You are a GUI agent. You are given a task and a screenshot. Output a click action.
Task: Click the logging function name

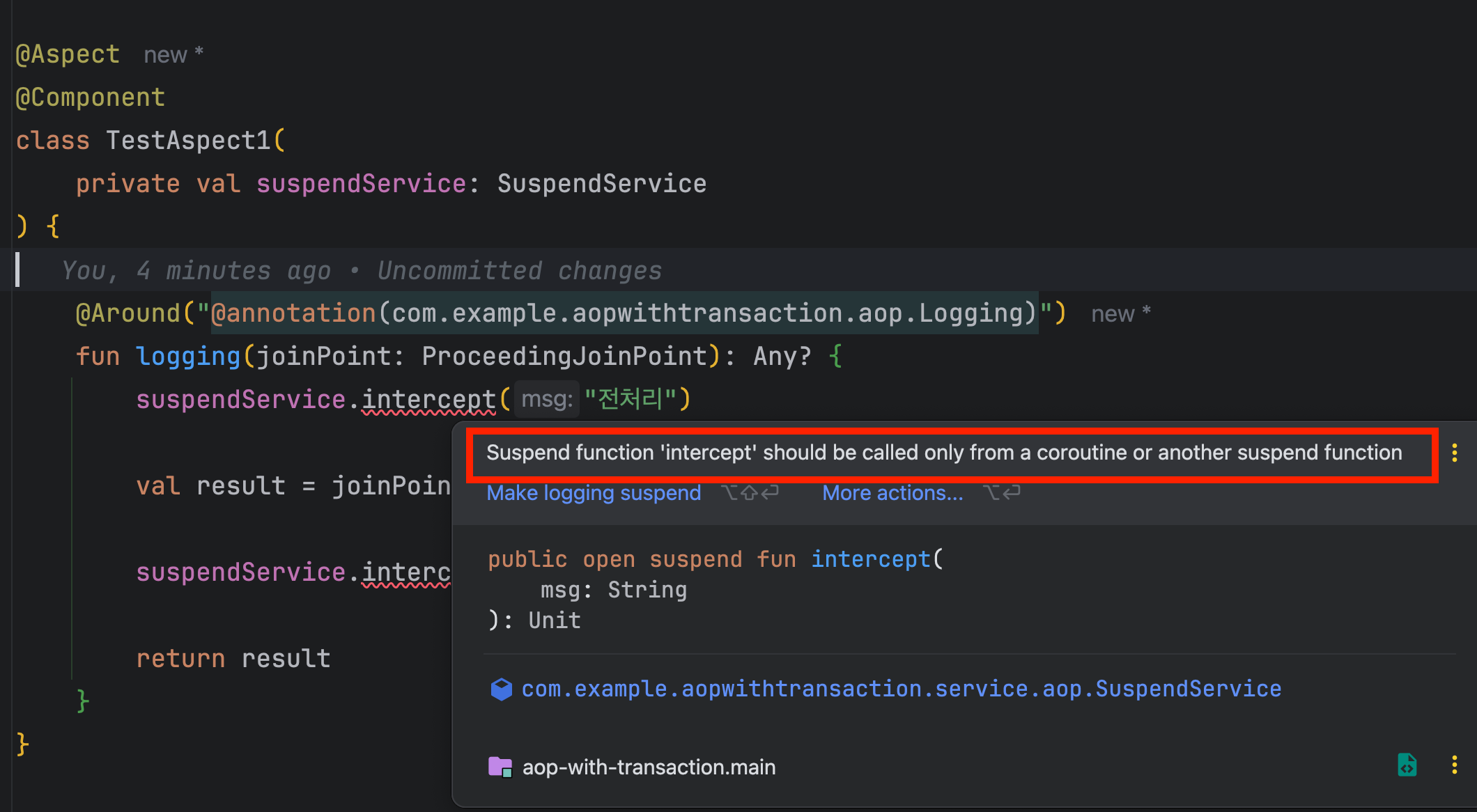point(188,357)
